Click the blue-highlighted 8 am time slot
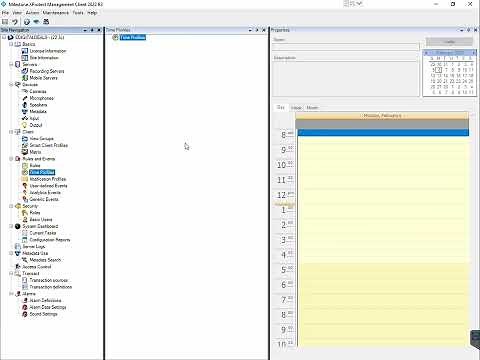Viewport: 480px width, 360px height. (x=383, y=133)
